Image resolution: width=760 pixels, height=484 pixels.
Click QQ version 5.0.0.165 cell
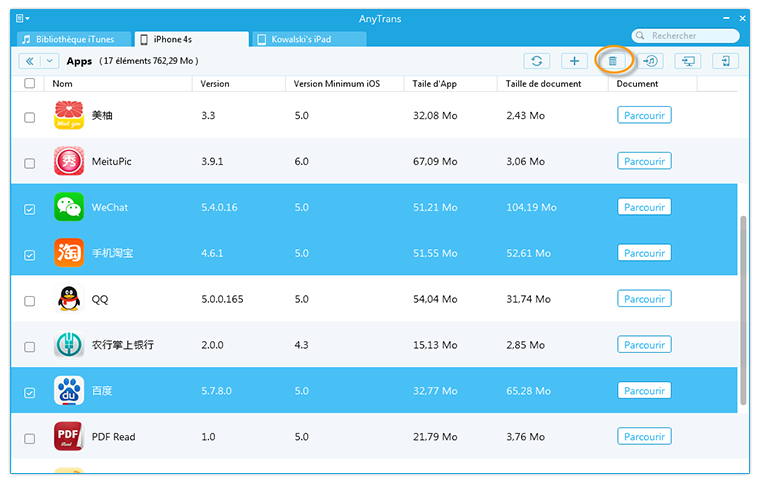click(222, 299)
